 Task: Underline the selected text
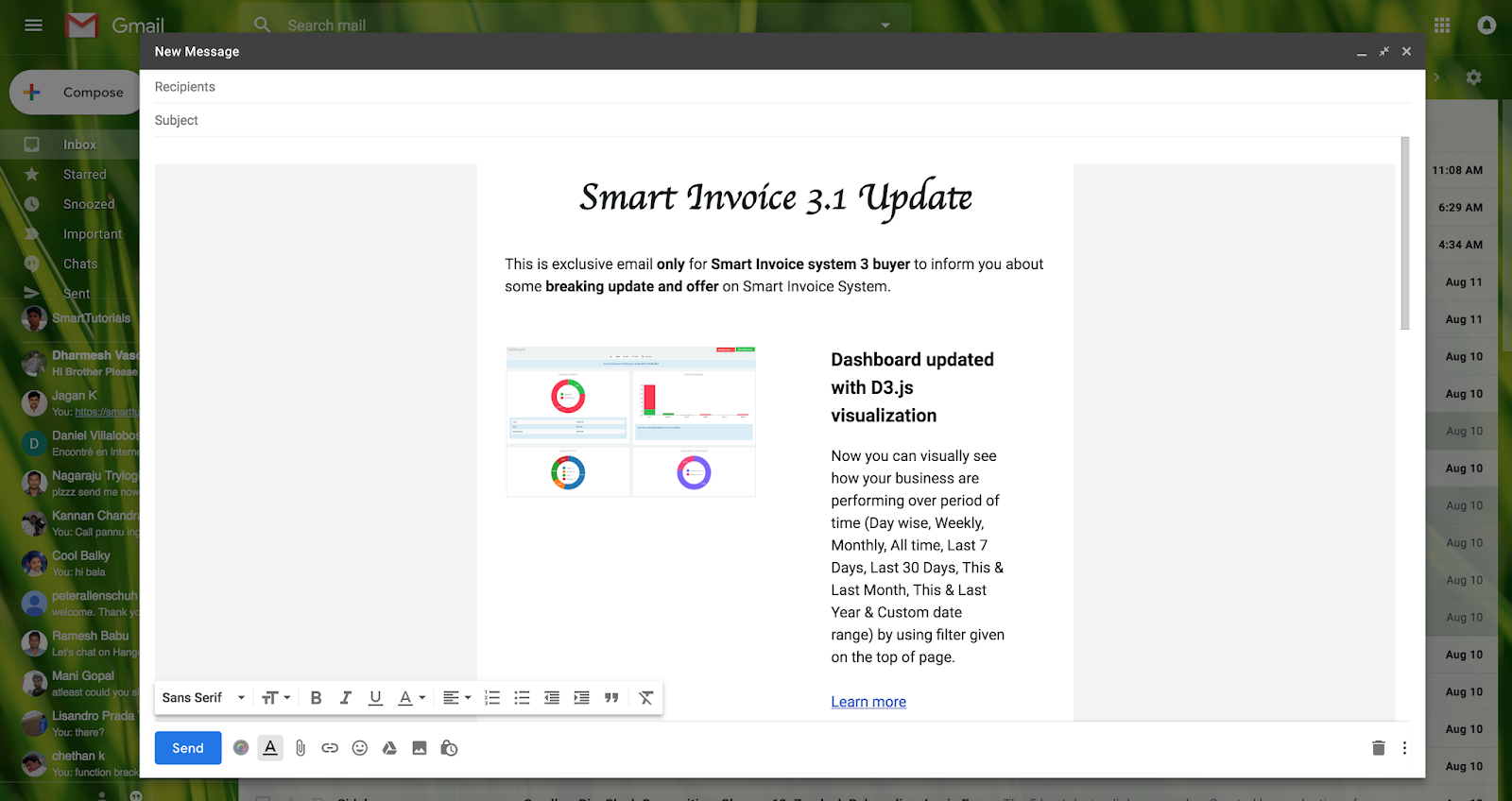pyautogui.click(x=375, y=698)
